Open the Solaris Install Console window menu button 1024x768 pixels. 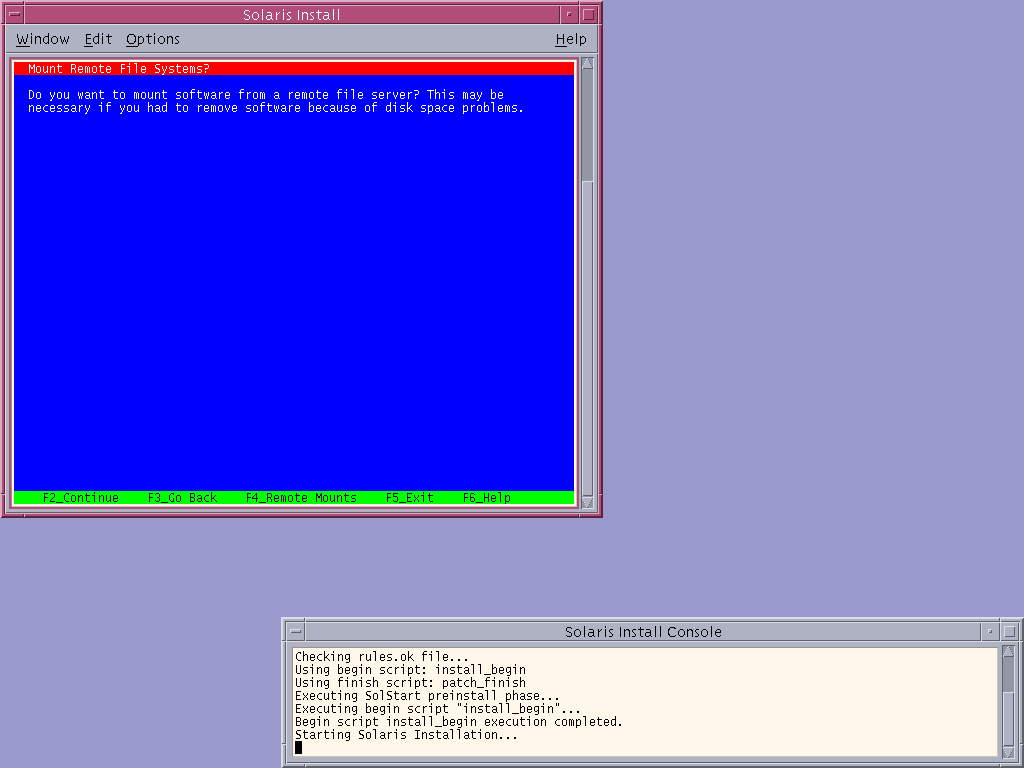pyautogui.click(x=296, y=632)
